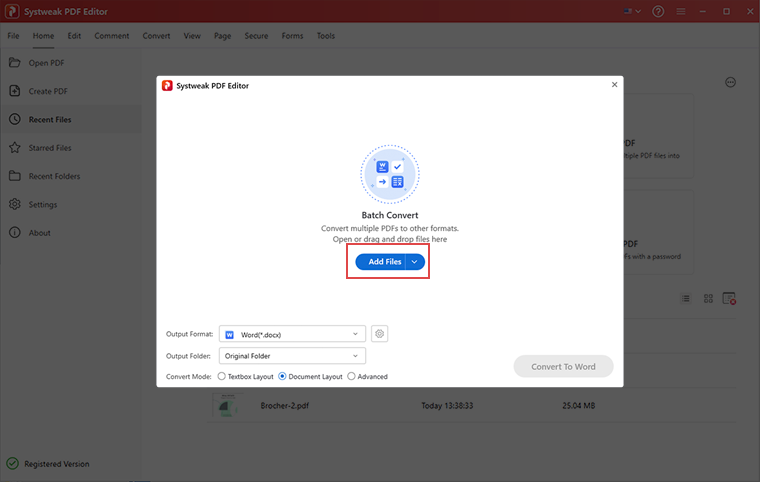This screenshot has width=760, height=482.
Task: Select the Advanced convert mode
Action: [x=351, y=376]
